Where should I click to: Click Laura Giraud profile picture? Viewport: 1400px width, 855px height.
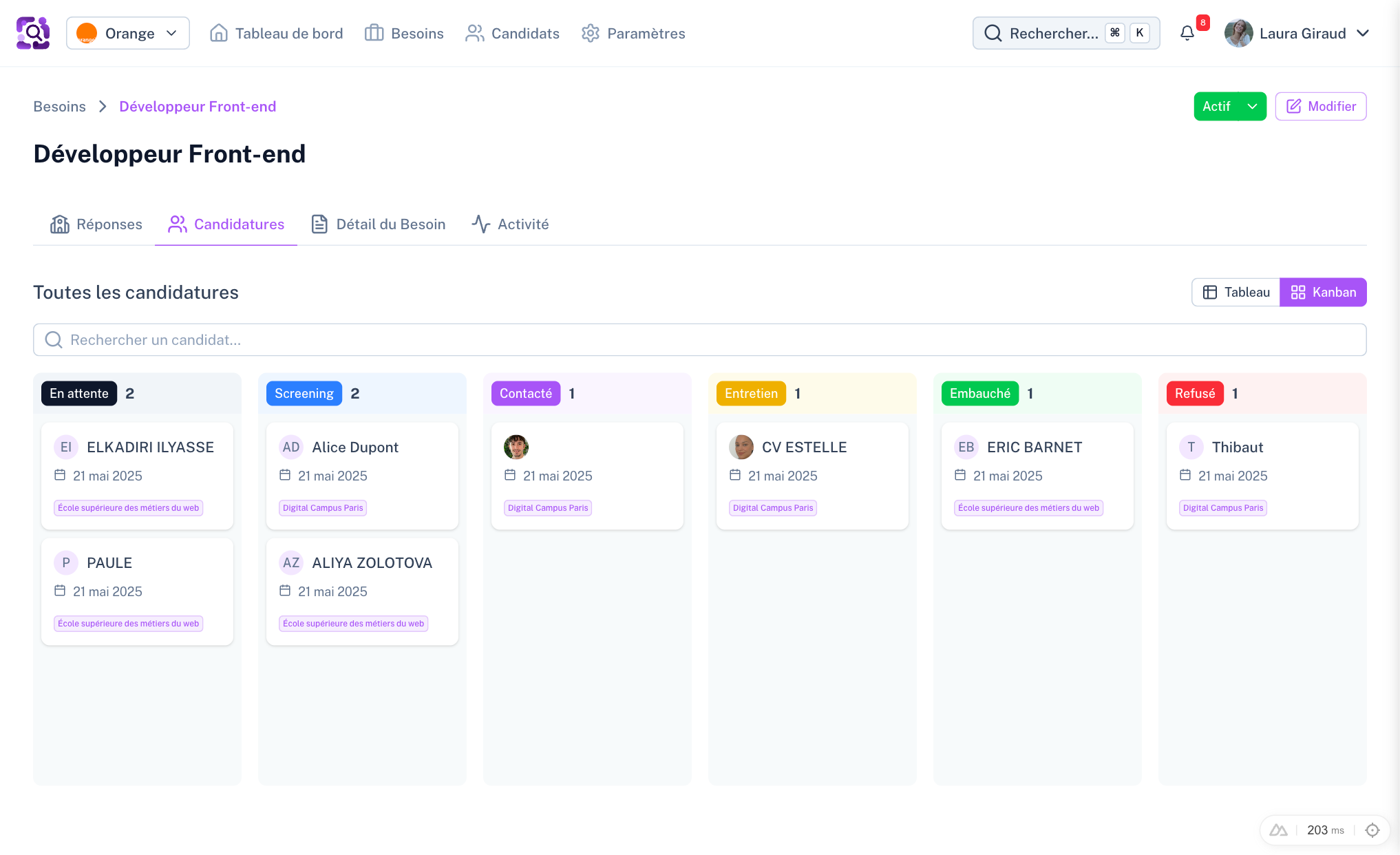tap(1238, 33)
